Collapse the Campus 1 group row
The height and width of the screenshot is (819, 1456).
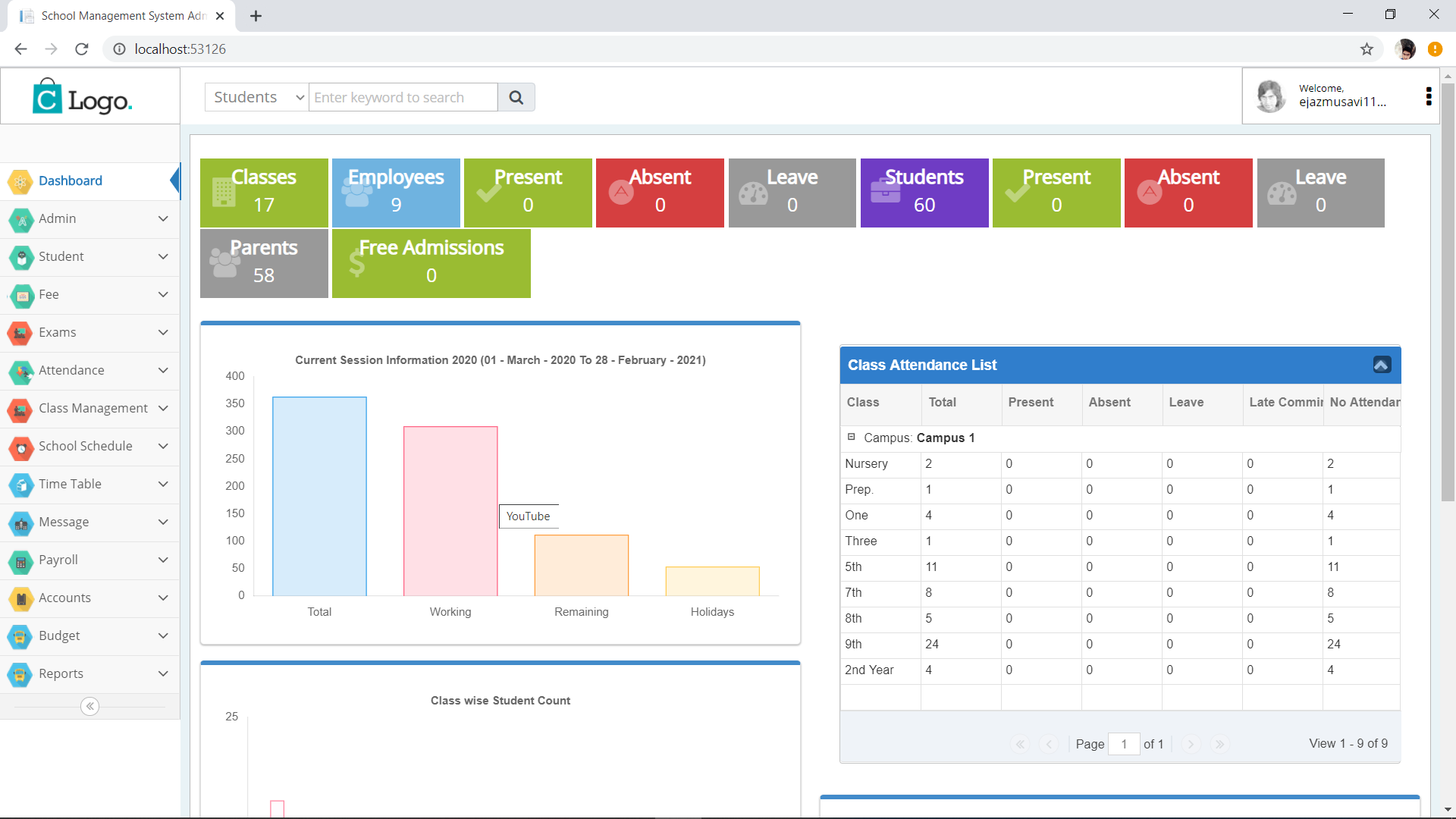(x=851, y=437)
